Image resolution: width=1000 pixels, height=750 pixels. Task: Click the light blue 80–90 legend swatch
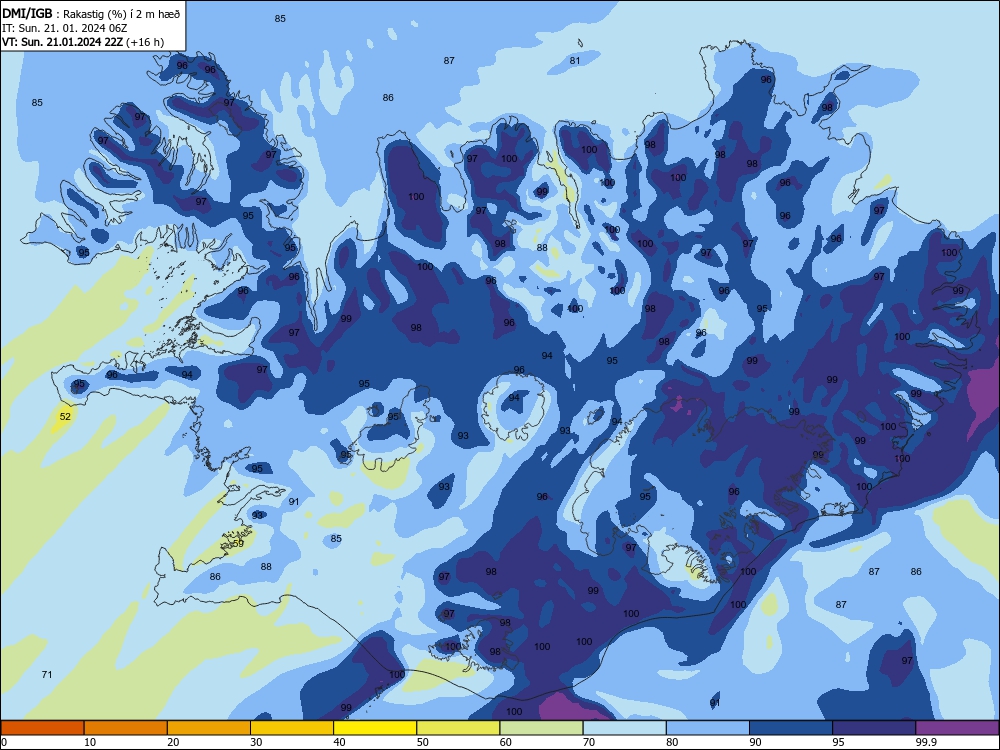(708, 728)
